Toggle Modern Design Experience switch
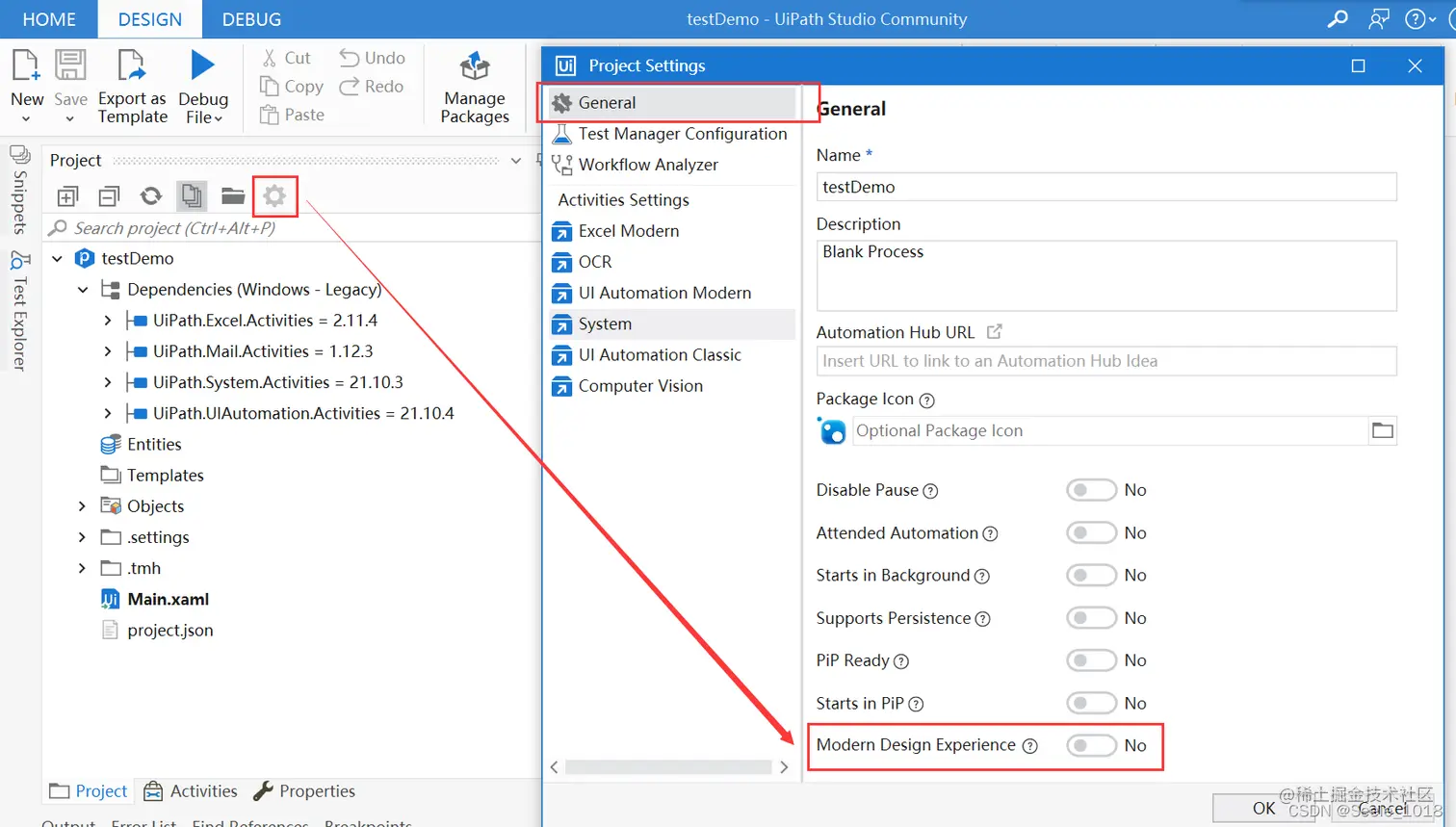 click(x=1091, y=745)
